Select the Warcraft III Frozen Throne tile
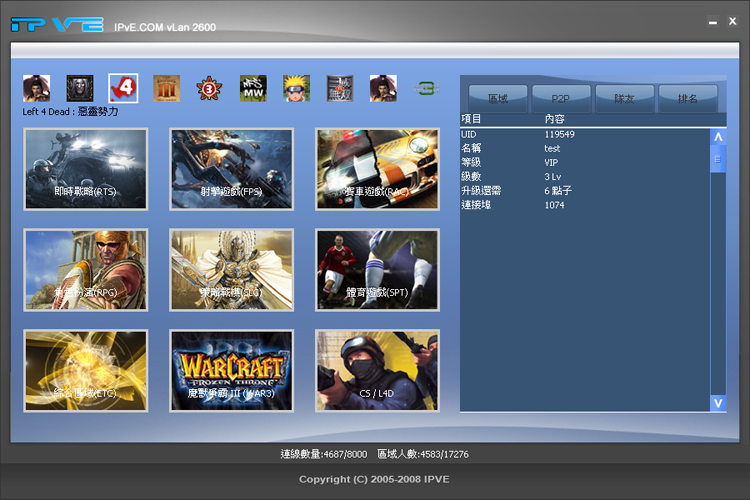The image size is (750, 500). click(x=232, y=371)
